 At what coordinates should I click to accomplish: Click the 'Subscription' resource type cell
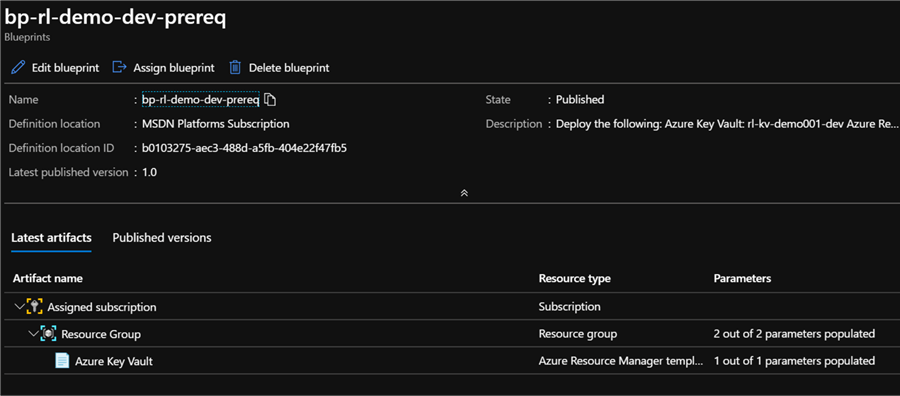[569, 307]
